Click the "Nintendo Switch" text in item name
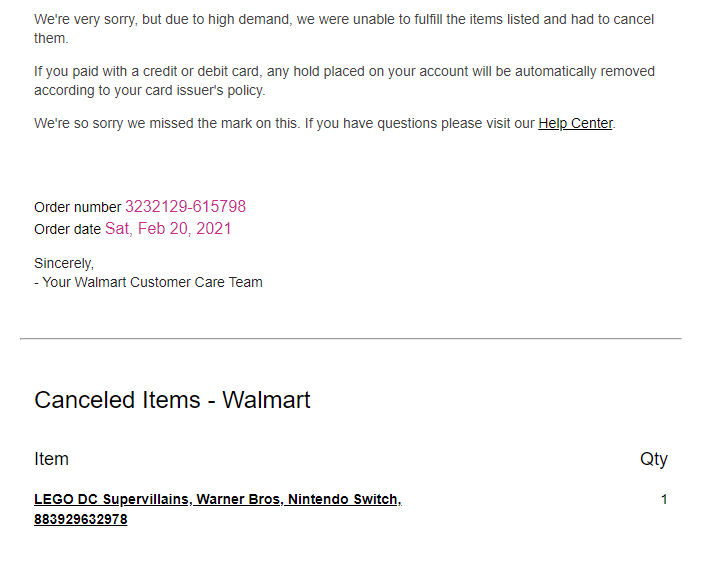Viewport: 707px width, 572px height. pos(344,499)
